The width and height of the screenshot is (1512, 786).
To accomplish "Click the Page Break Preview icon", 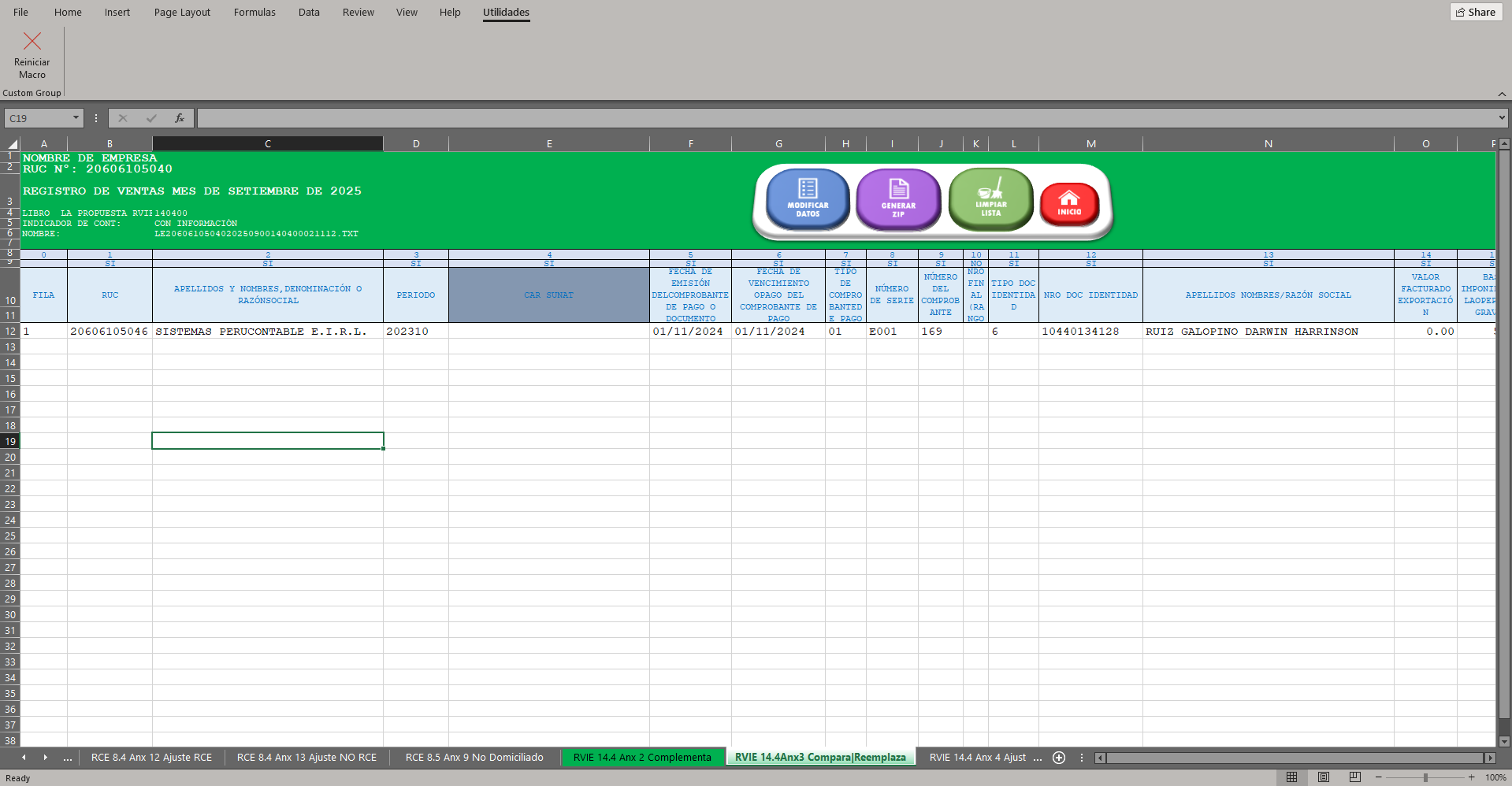I will pyautogui.click(x=1355, y=777).
